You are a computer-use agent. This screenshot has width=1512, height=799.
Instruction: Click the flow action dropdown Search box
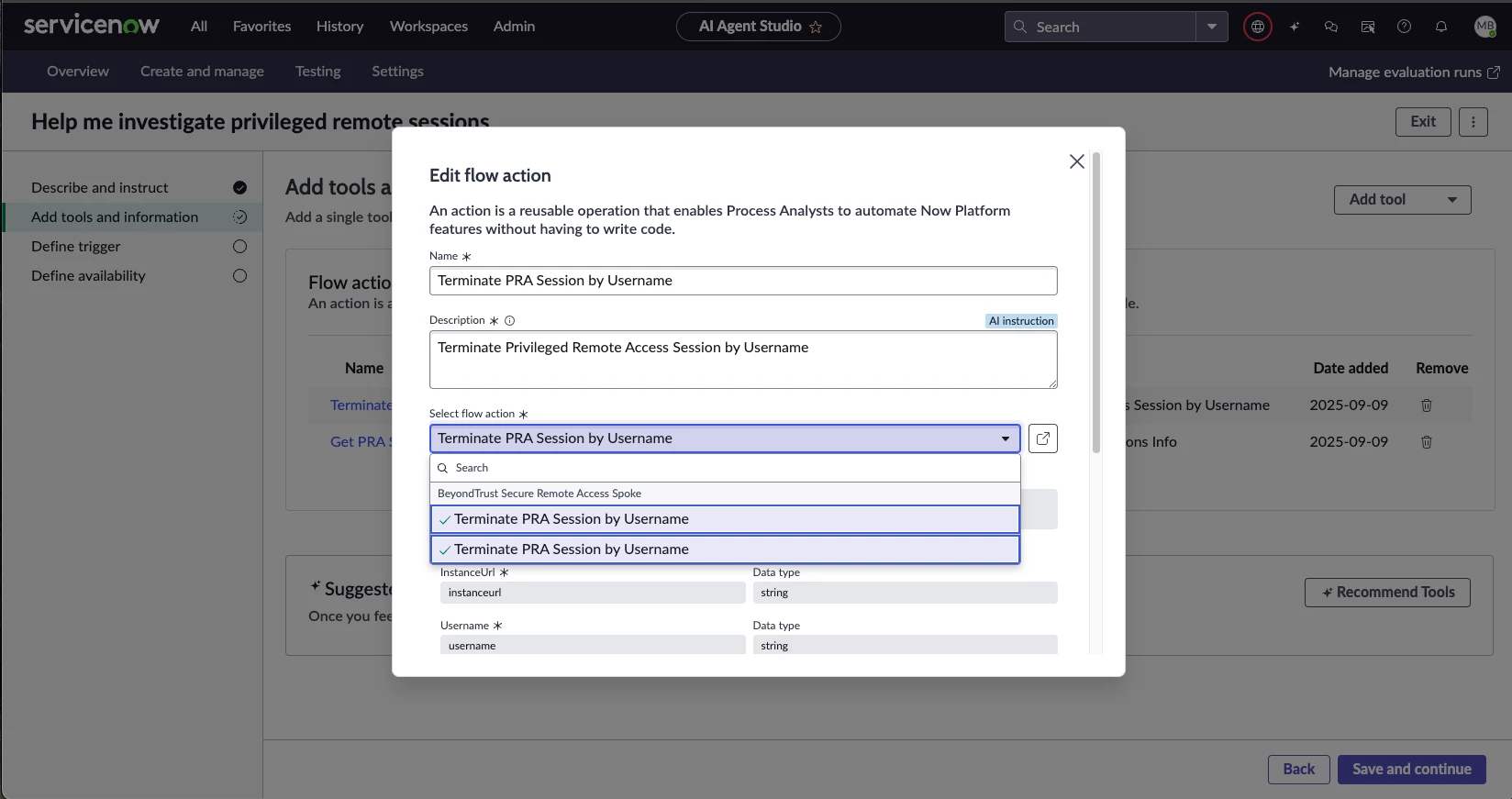[725, 468]
